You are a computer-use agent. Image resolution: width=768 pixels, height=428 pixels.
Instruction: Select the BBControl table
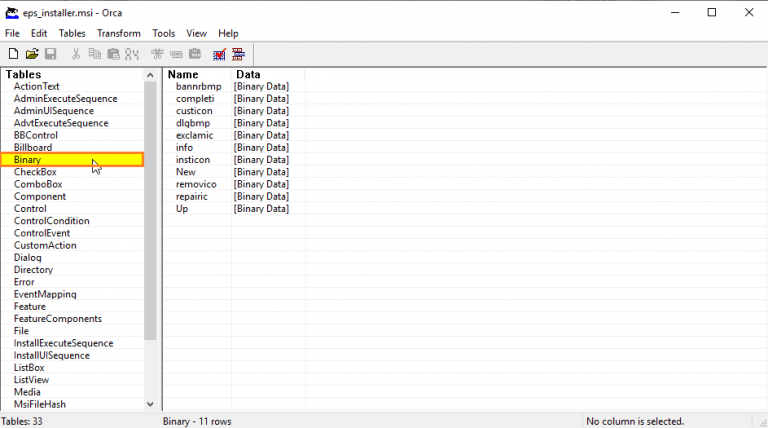[36, 135]
